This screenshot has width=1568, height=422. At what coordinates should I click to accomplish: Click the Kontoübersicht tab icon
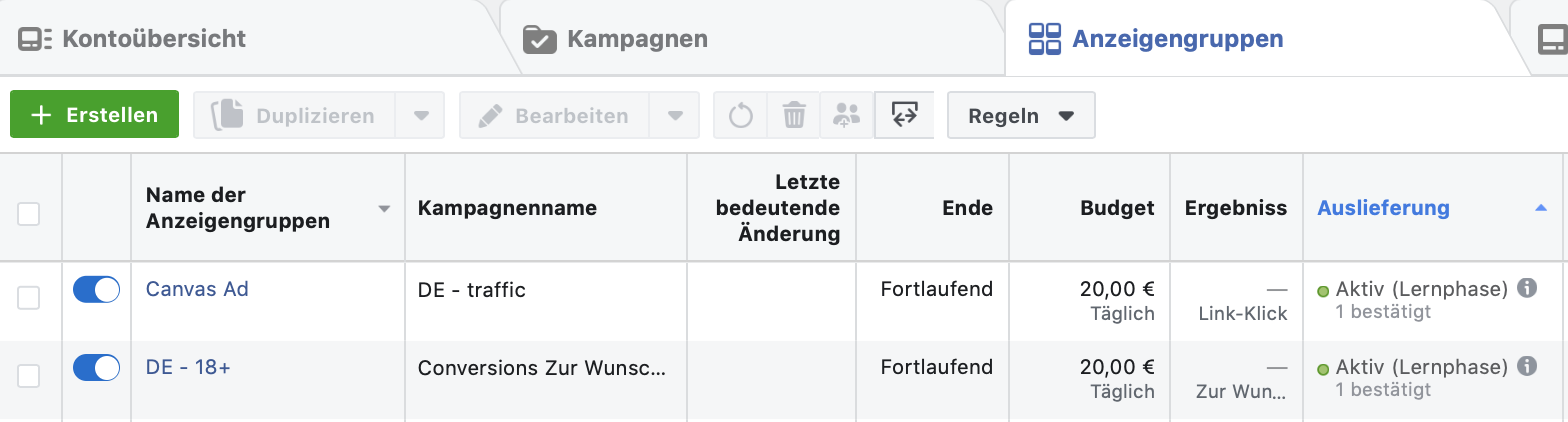click(35, 40)
